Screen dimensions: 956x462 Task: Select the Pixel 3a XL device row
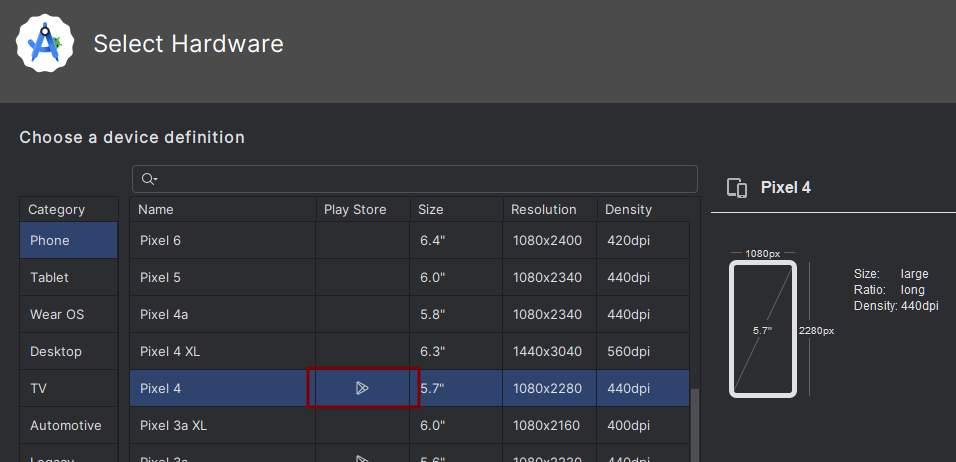(410, 425)
